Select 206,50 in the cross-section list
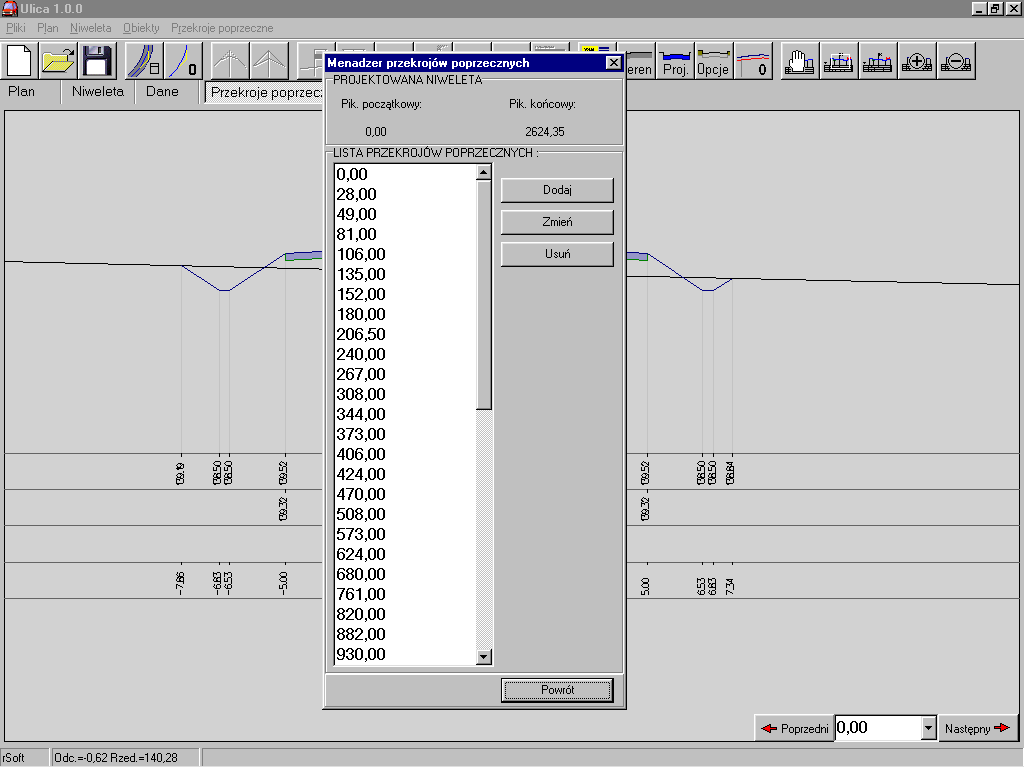Image resolution: width=1024 pixels, height=768 pixels. (361, 334)
